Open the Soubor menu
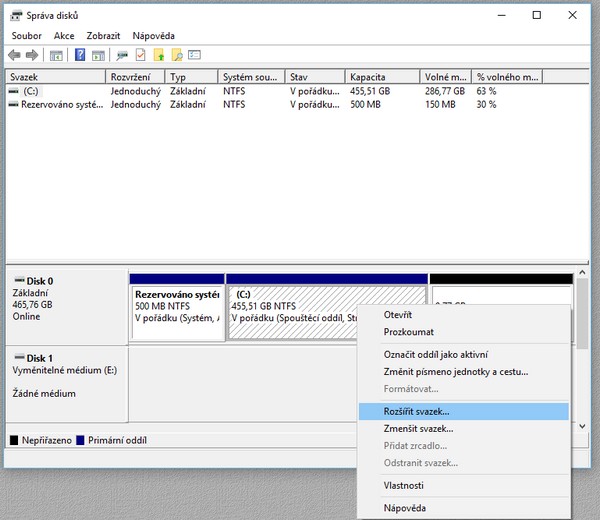Screen dimensions: 600x520 point(27,35)
